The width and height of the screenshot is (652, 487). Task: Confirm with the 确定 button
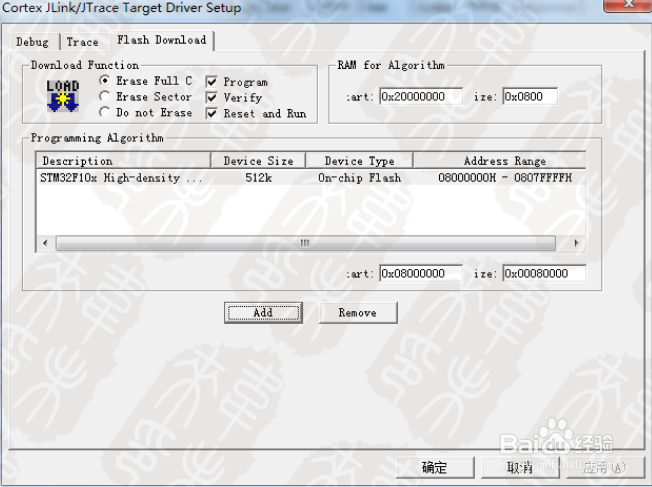[435, 468]
